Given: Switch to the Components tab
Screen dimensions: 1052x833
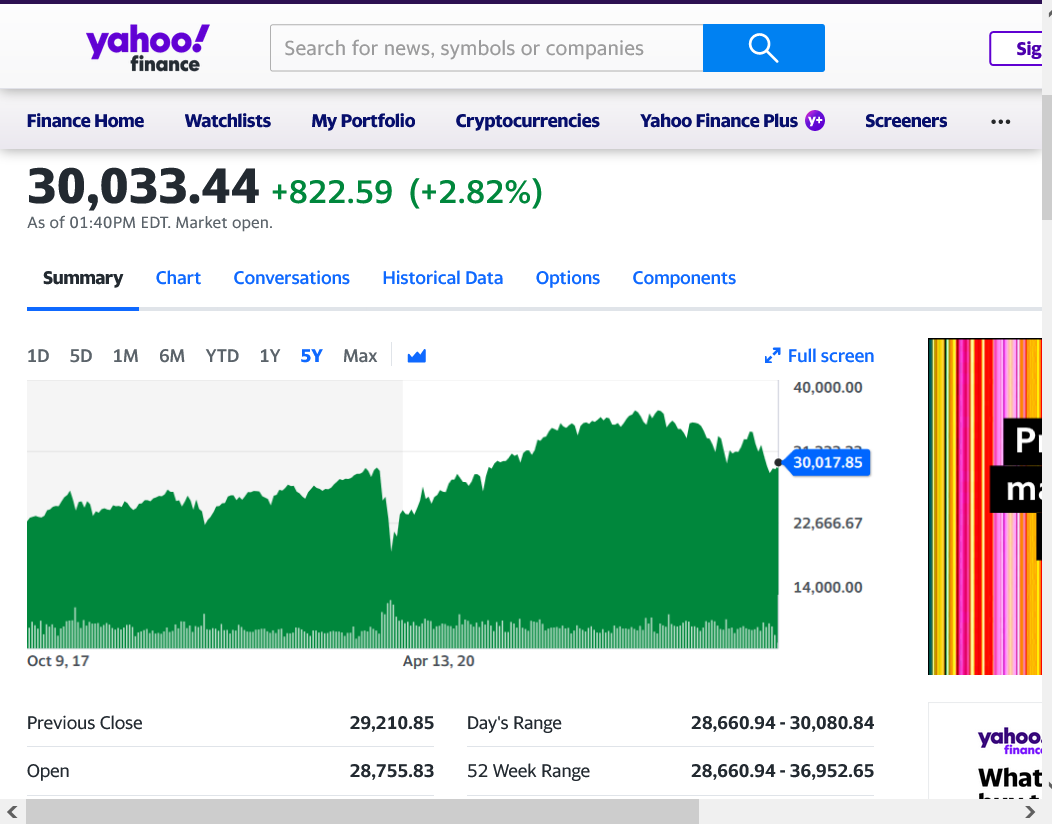Looking at the screenshot, I should (x=684, y=278).
